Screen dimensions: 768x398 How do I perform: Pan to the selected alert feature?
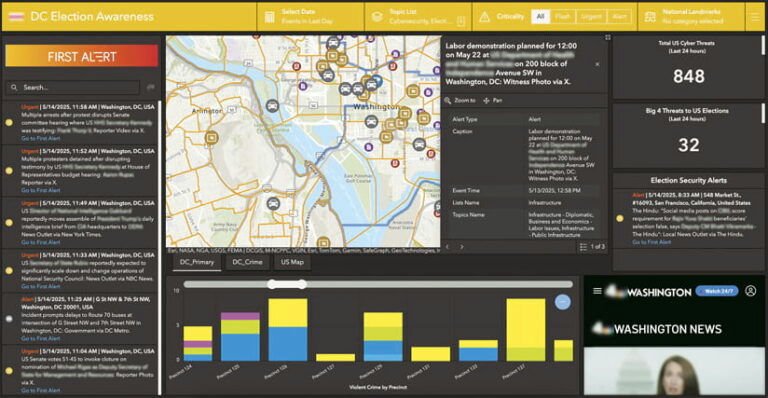(x=493, y=100)
